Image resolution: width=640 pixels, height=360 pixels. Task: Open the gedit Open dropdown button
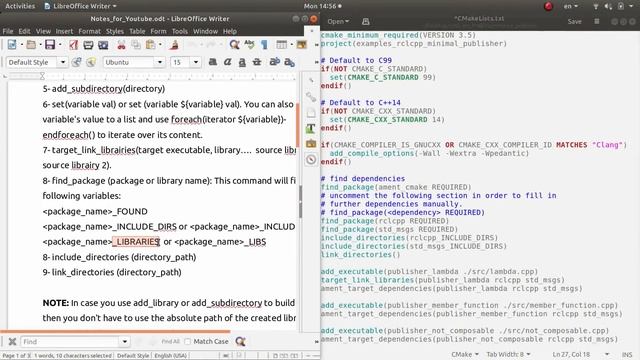coord(338,21)
